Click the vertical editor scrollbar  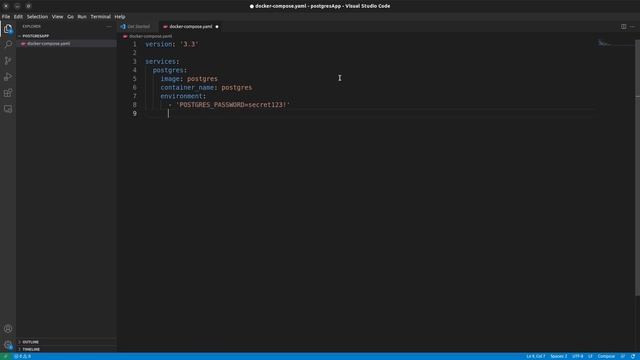[638, 167]
